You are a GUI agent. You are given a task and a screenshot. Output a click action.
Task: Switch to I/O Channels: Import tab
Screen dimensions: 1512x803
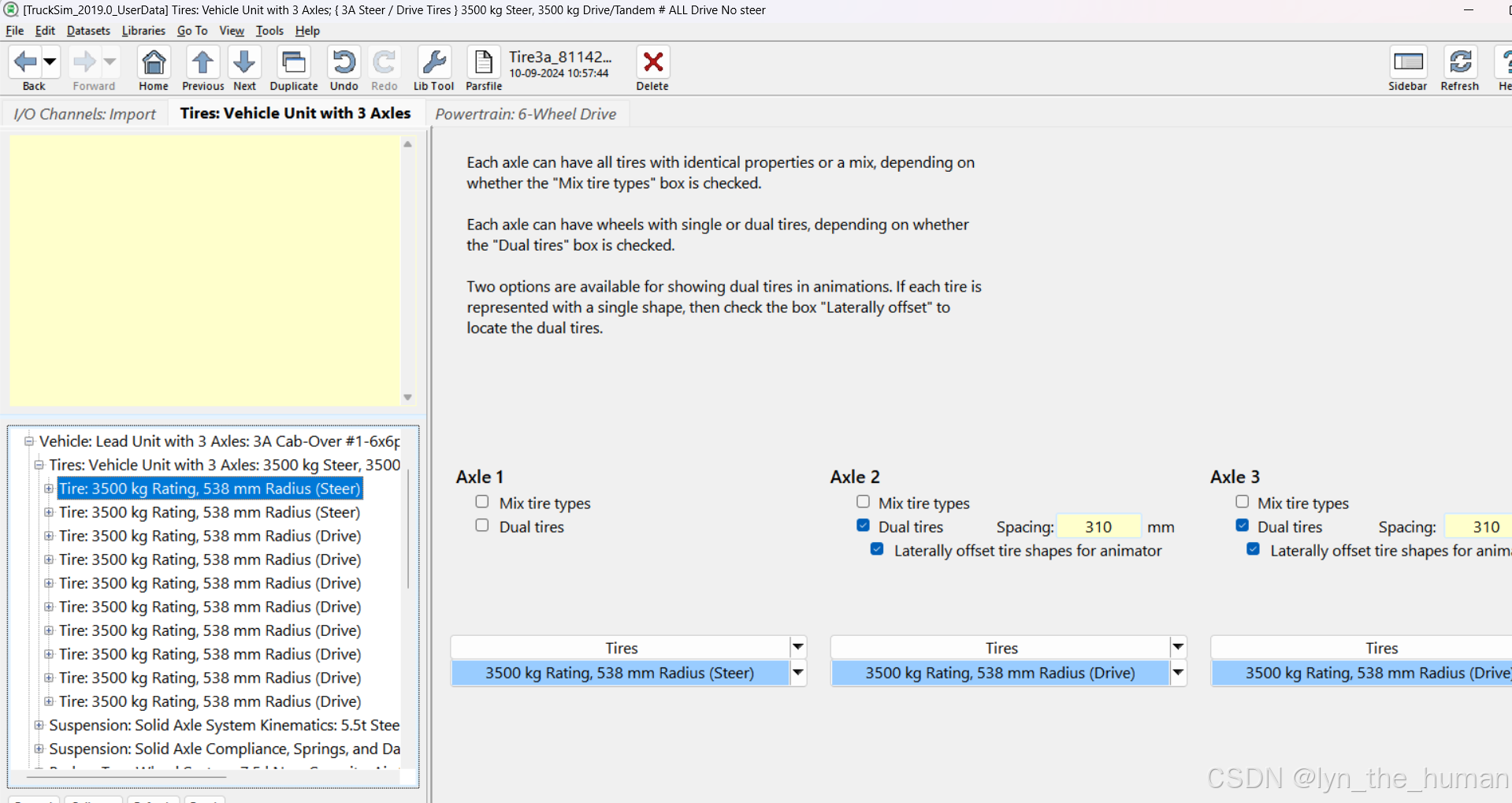coord(85,113)
